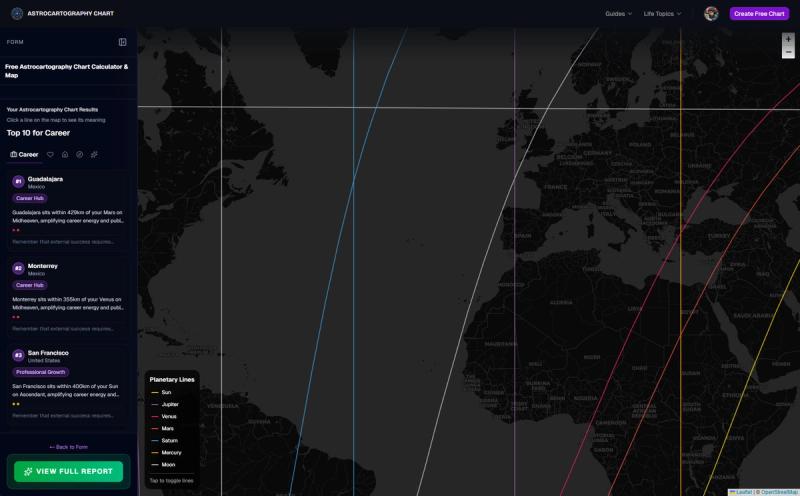Click the #3 rank badge for San Francisco

(18, 355)
